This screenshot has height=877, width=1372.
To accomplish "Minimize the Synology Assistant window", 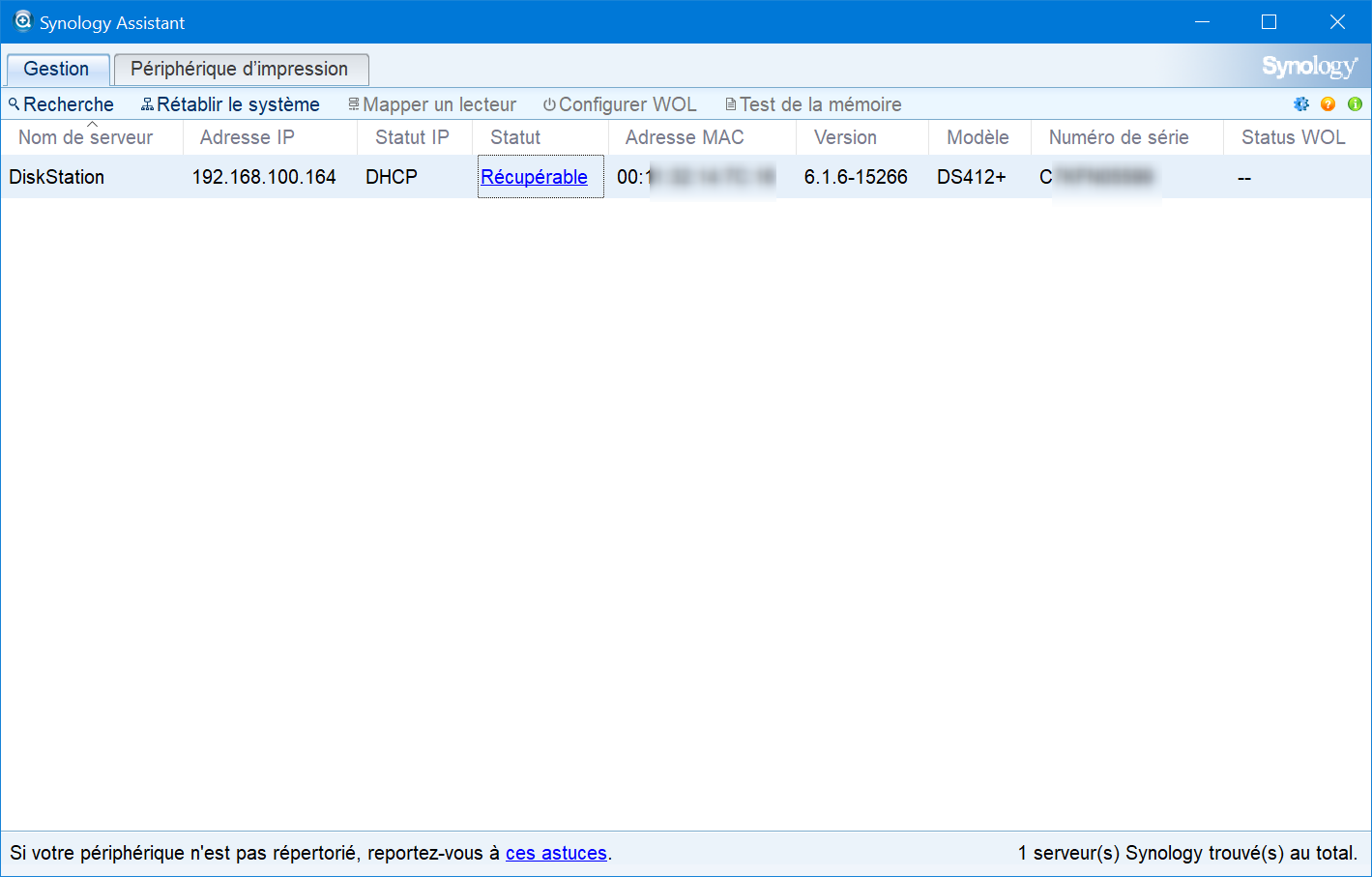I will [1203, 21].
